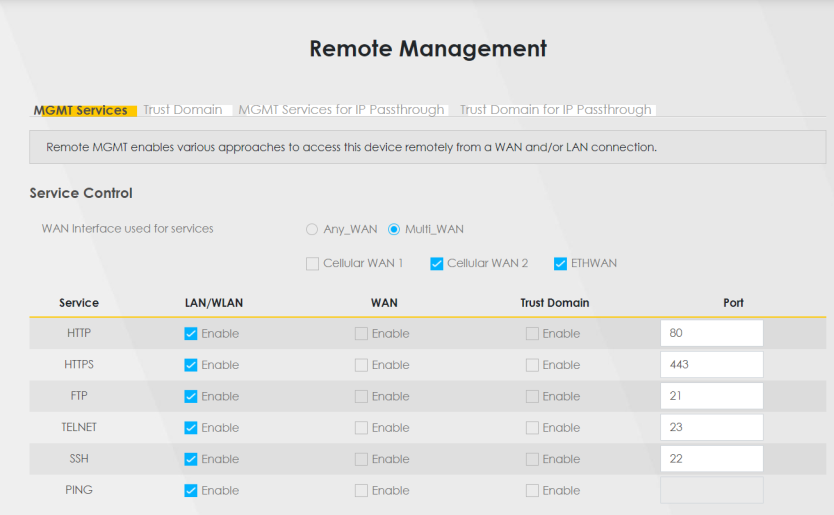Select the MGMT Services tab
This screenshot has height=515, width=834.
point(81,110)
